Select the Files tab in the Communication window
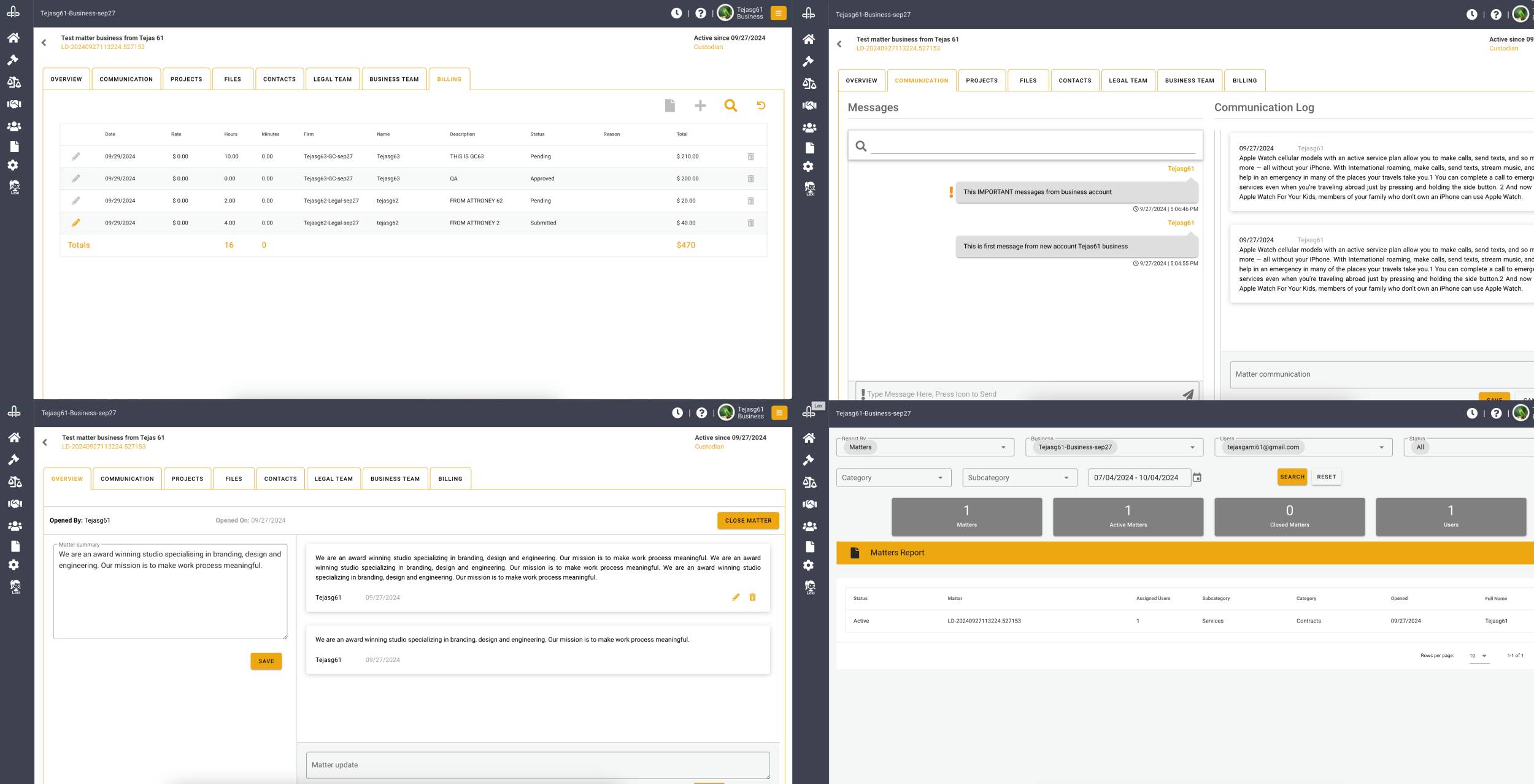 tap(1028, 80)
